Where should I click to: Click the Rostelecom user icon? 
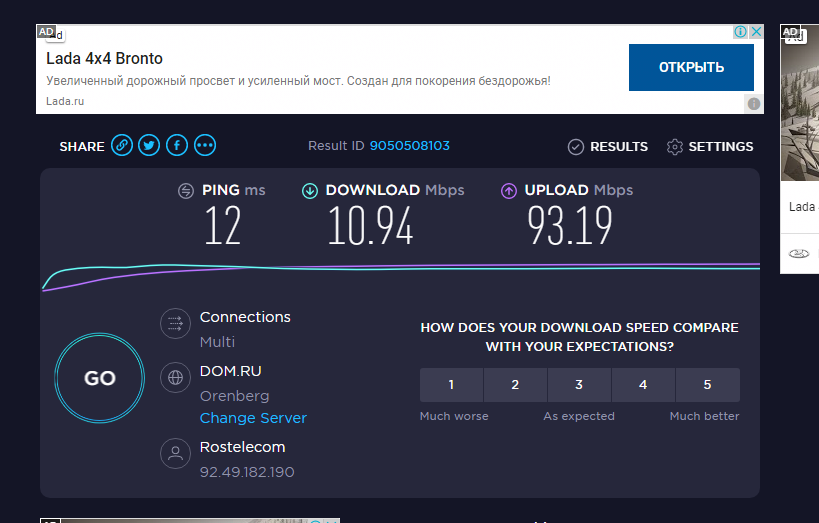(x=175, y=454)
